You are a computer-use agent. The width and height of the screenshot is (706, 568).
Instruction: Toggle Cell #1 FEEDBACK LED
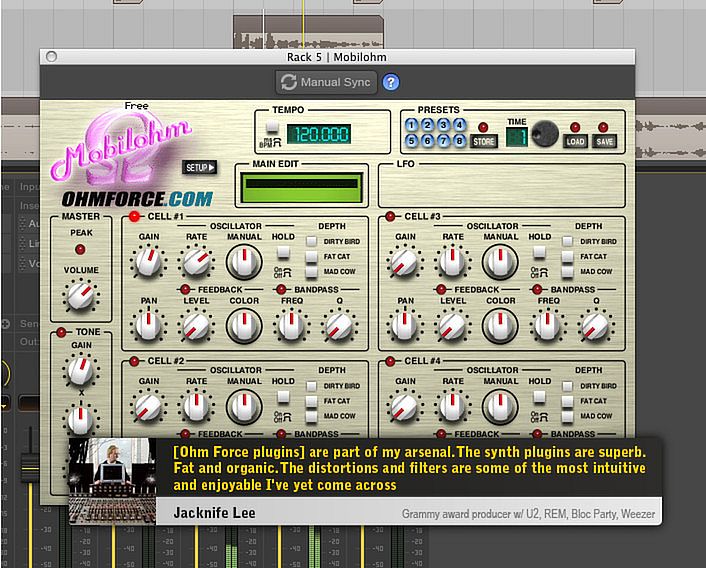pos(185,289)
